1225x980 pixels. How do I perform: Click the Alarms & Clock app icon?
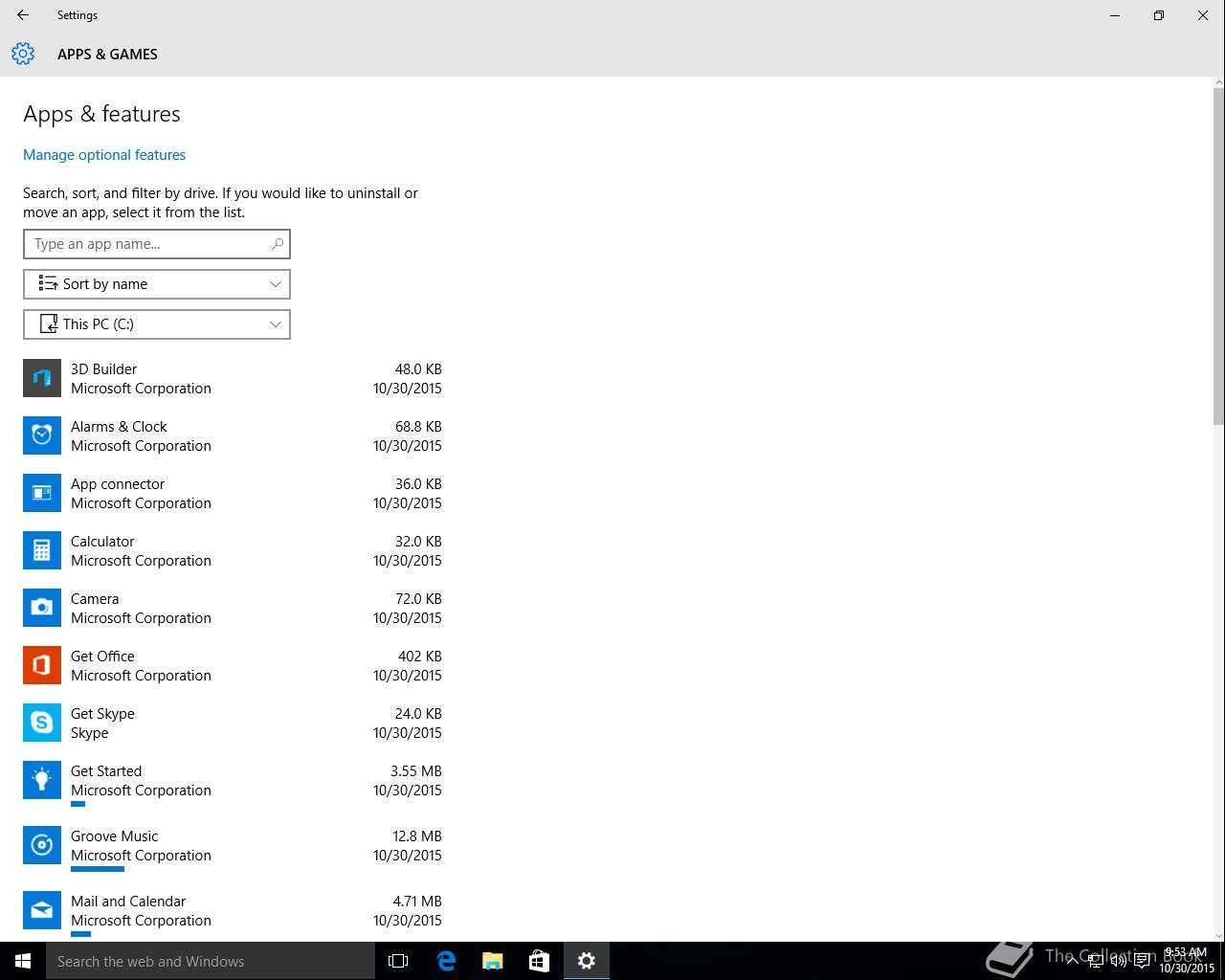click(x=42, y=435)
